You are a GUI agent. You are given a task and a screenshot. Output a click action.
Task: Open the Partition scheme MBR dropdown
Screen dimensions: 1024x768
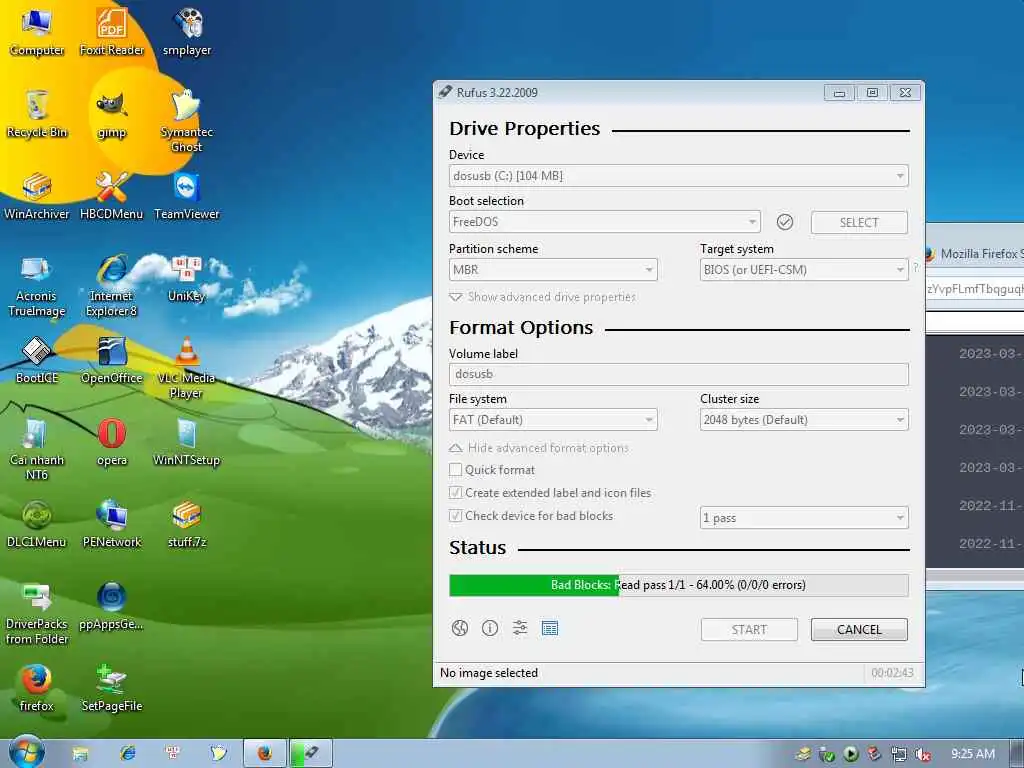click(x=553, y=270)
